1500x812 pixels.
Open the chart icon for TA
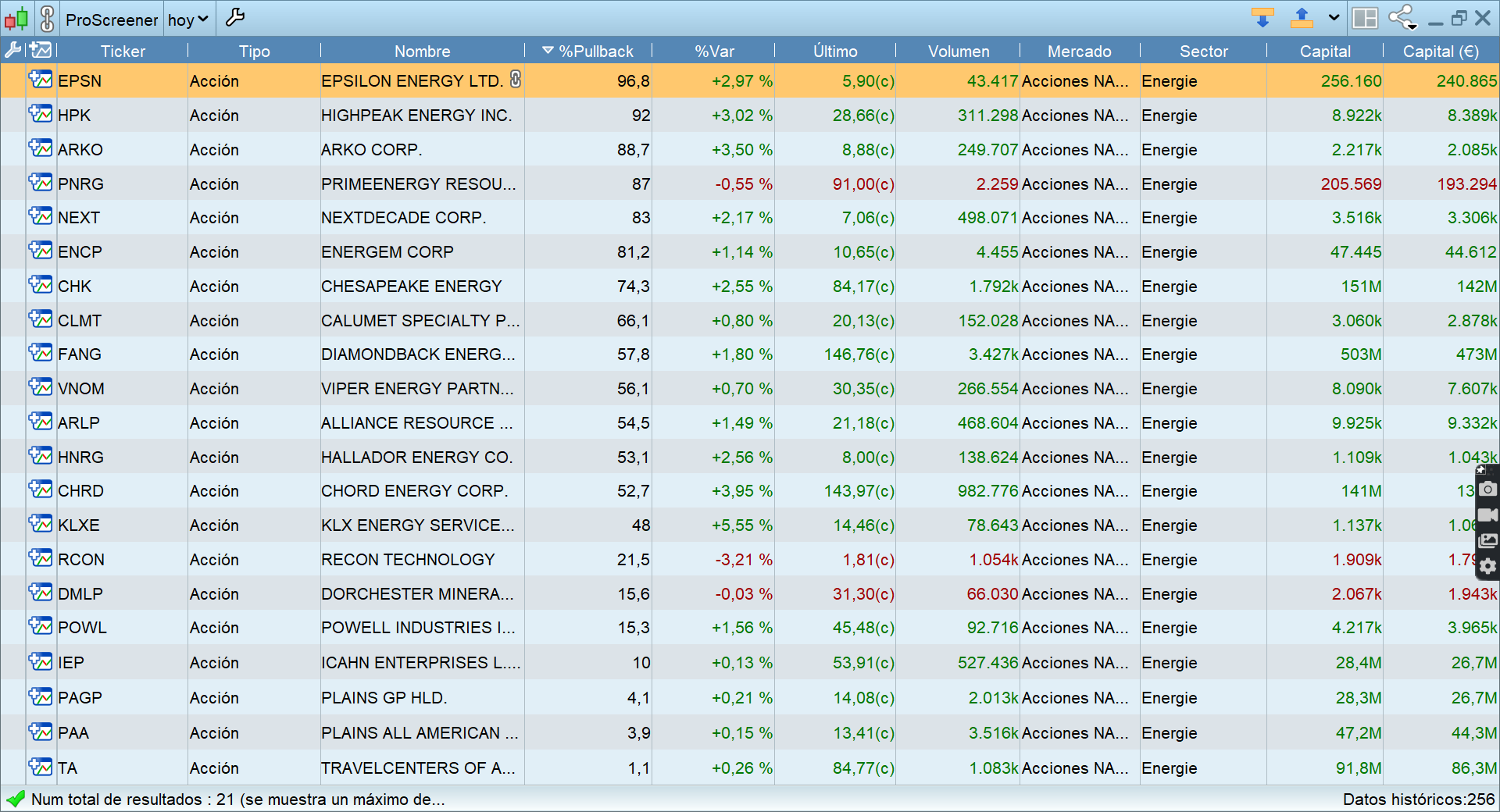(41, 767)
